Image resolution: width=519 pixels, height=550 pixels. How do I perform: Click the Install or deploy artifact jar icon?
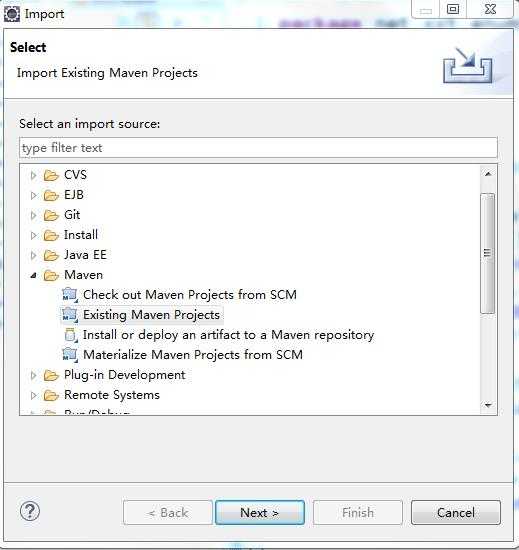click(70, 335)
